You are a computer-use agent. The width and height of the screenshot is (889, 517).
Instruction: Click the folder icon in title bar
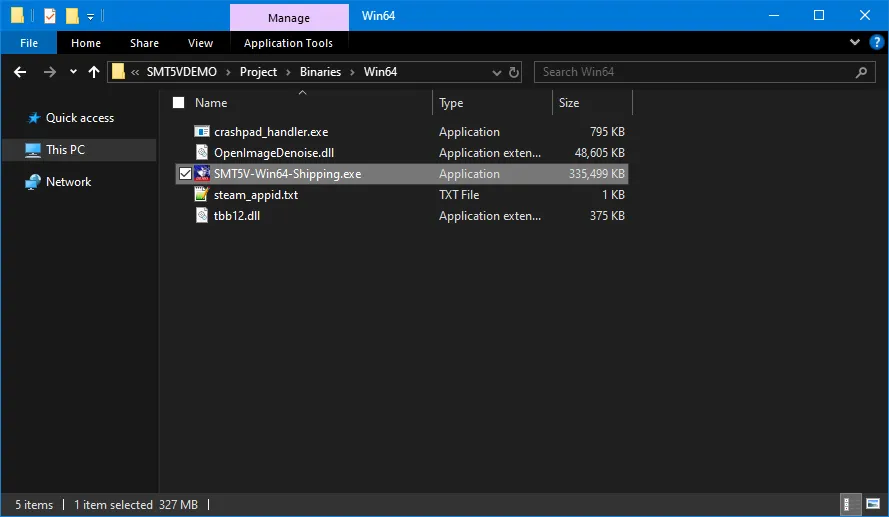[x=17, y=15]
